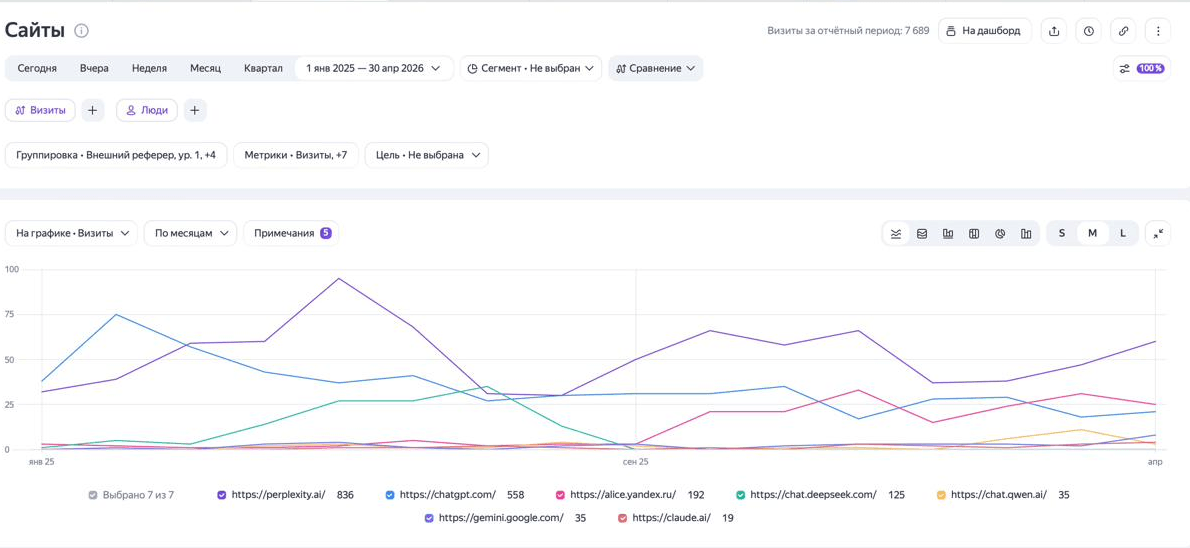
Task: Click https://chat.qwen.ai/ legend label
Action: (x=999, y=495)
